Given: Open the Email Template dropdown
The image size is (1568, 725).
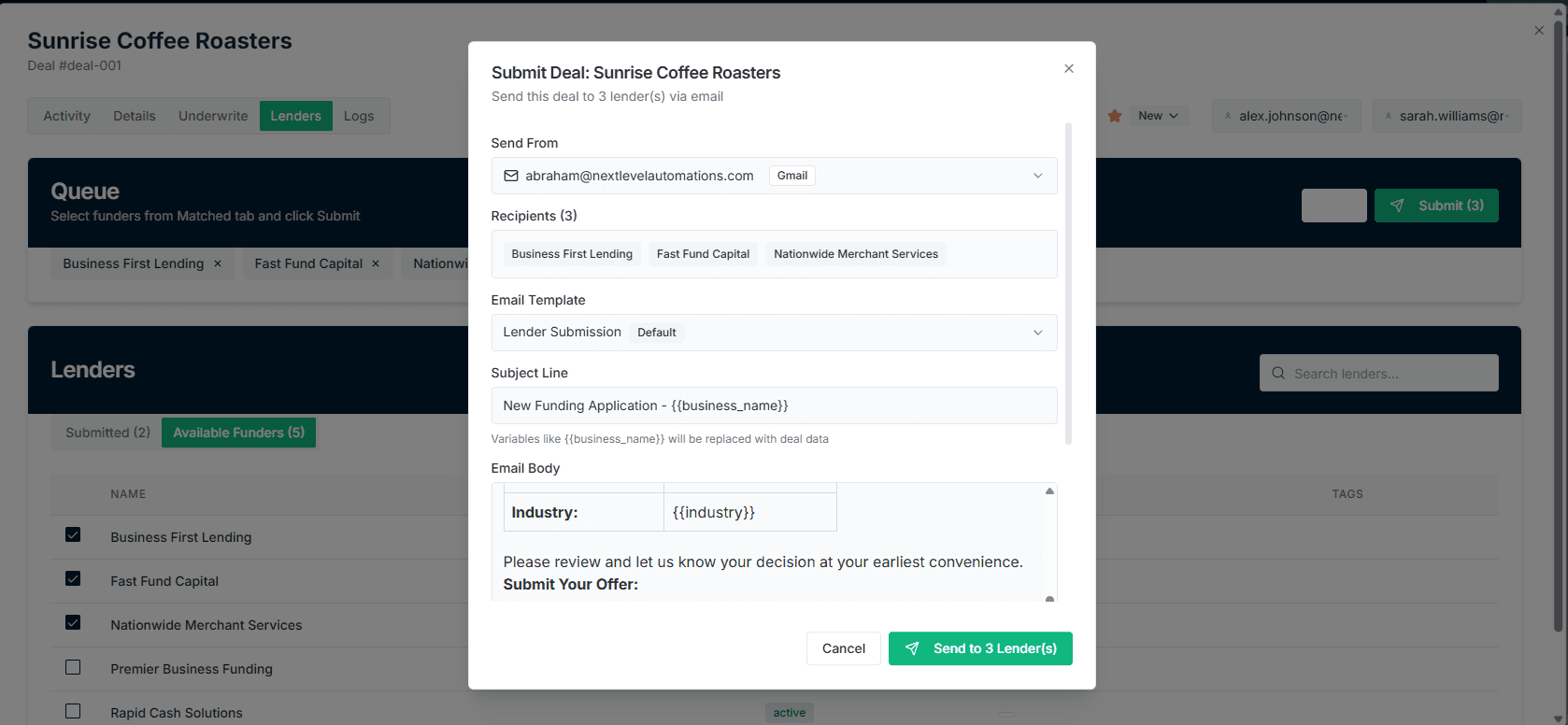Looking at the screenshot, I should click(1037, 332).
